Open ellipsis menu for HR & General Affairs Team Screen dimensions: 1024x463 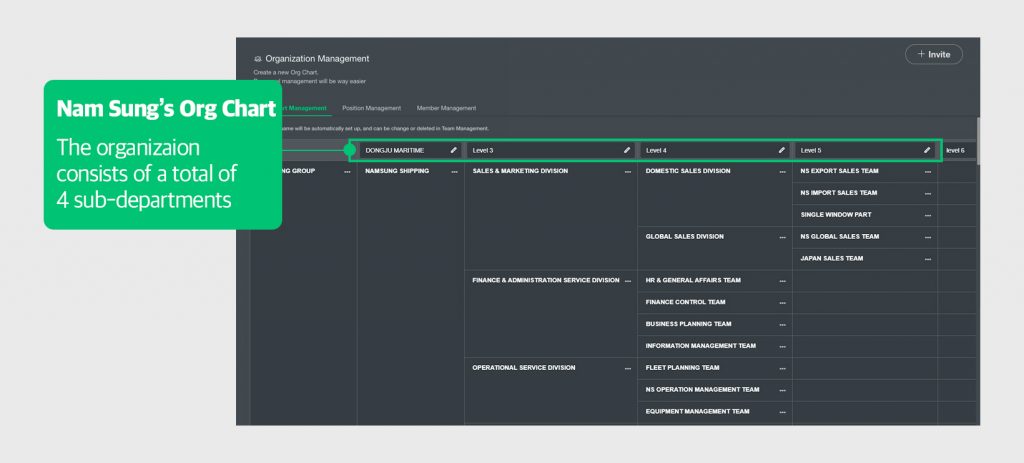click(783, 281)
